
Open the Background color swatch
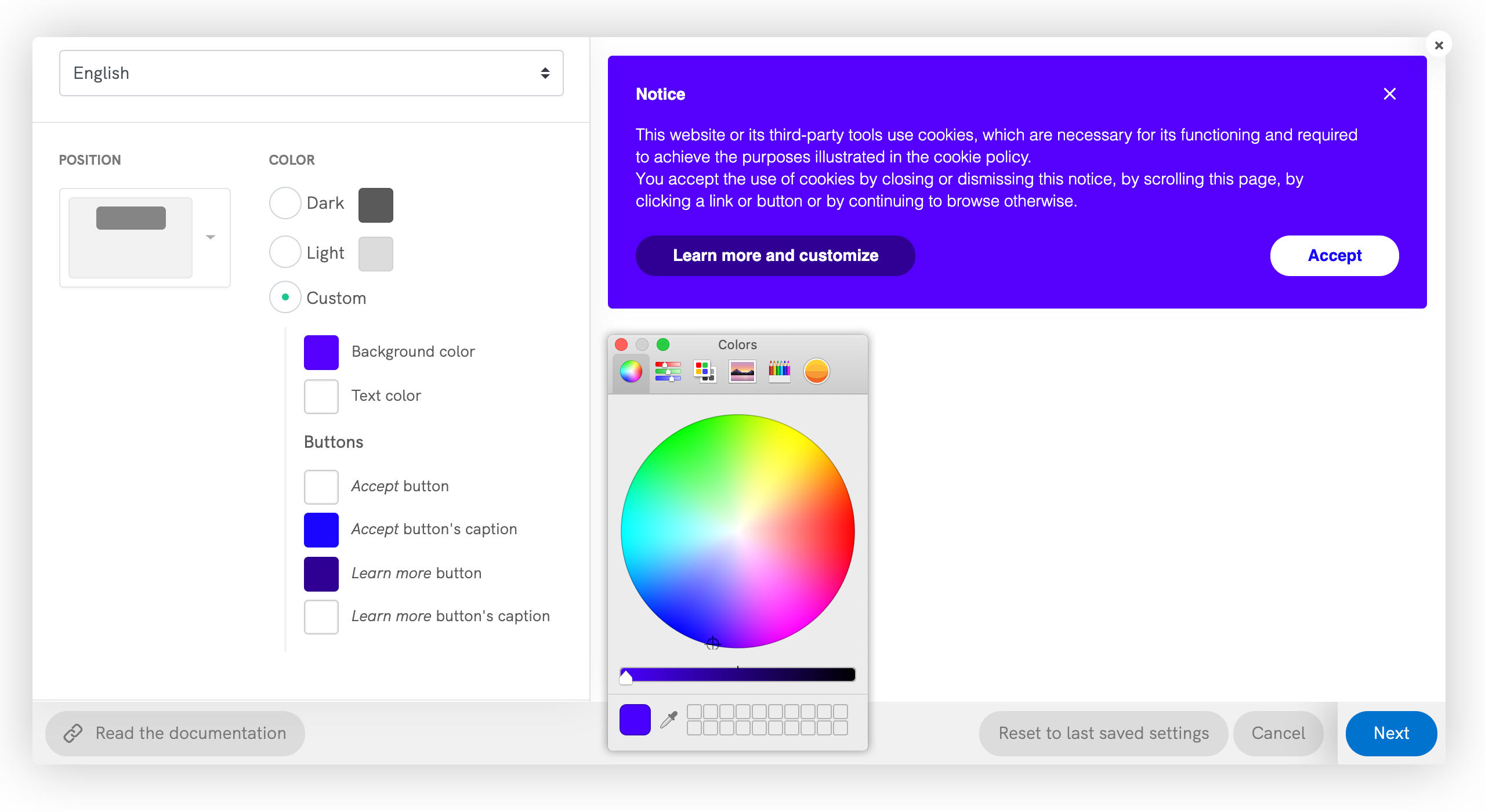pos(321,352)
